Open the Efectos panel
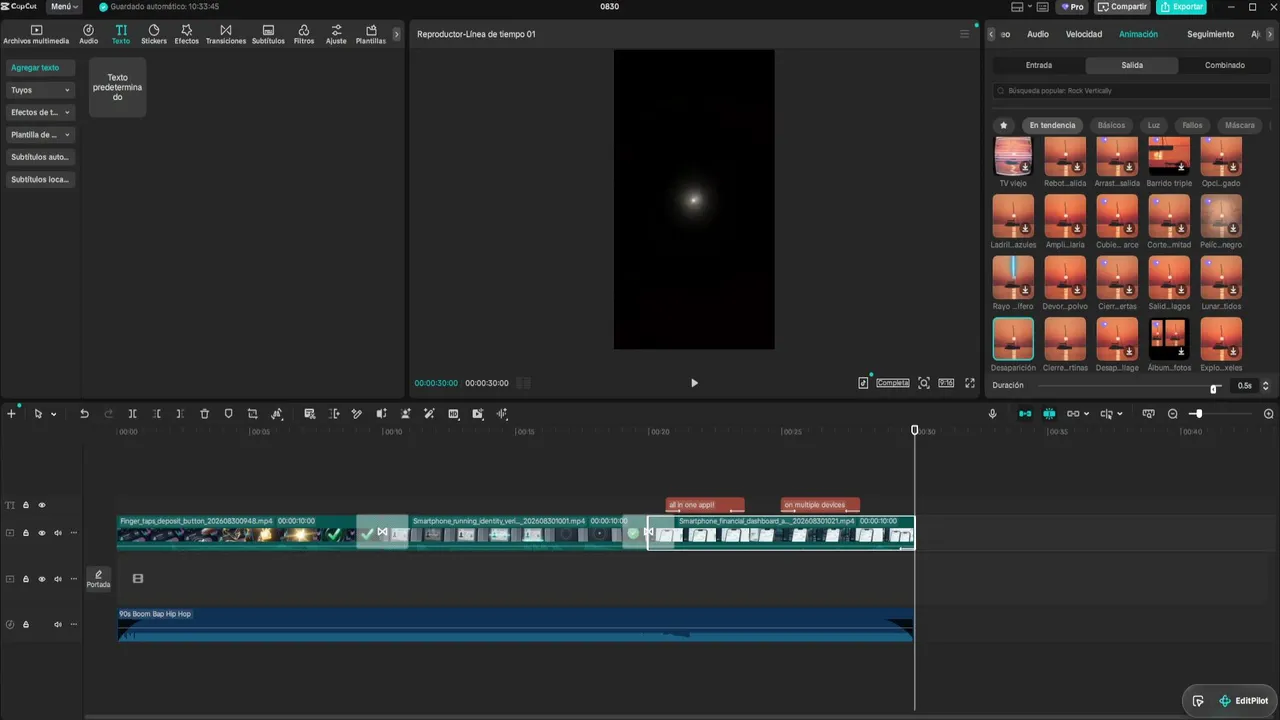The width and height of the screenshot is (1280, 720). [x=187, y=35]
